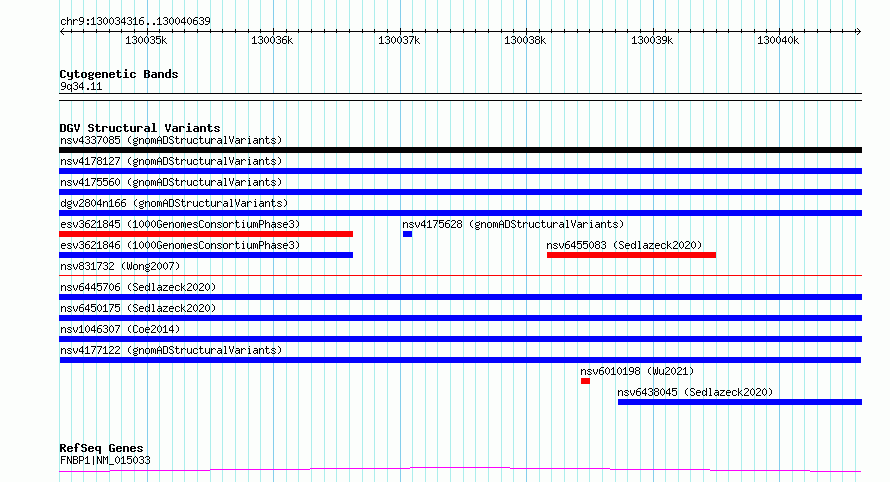Viewport: 890px width, 482px height.
Task: Open the dgv2804n166 variant bar
Action: tap(460, 213)
